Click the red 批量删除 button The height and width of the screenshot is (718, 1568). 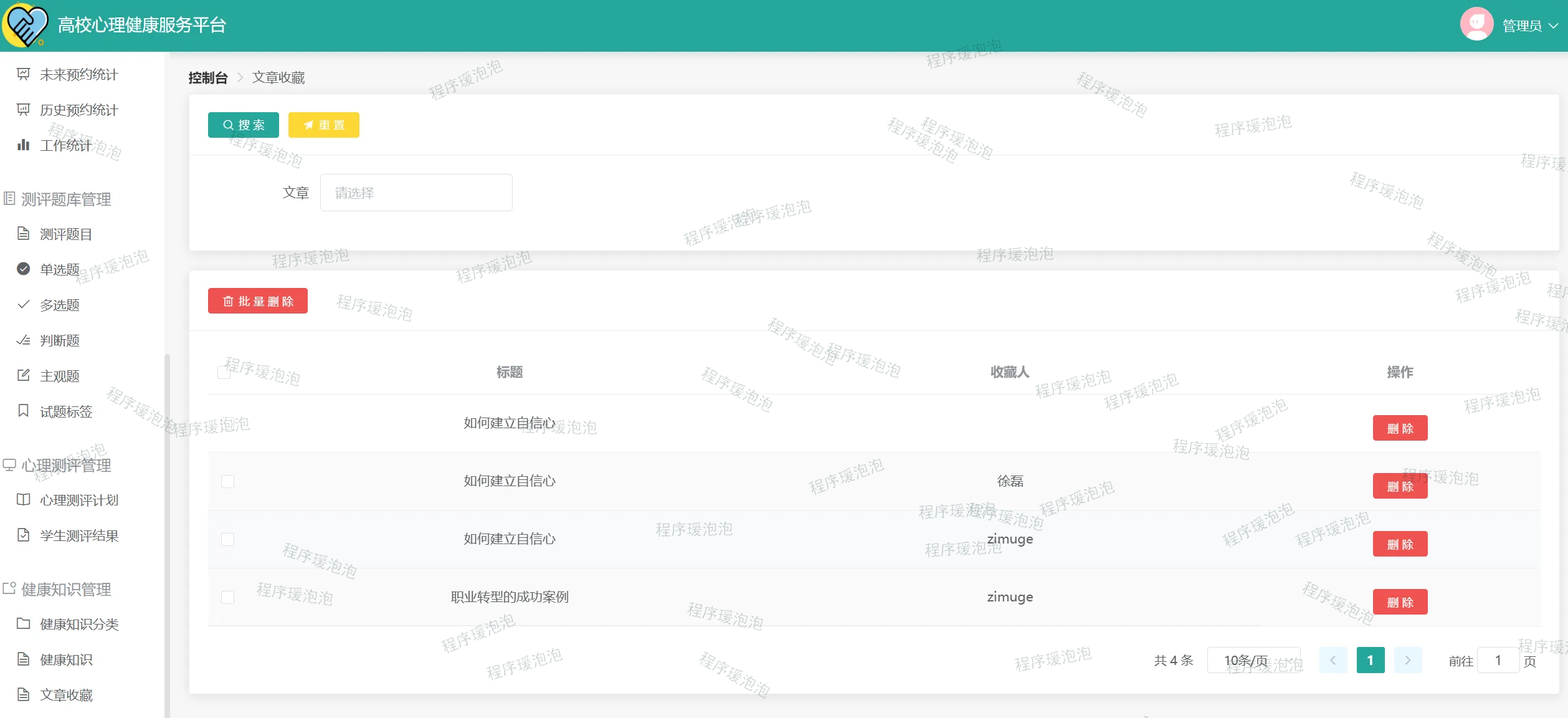[257, 301]
